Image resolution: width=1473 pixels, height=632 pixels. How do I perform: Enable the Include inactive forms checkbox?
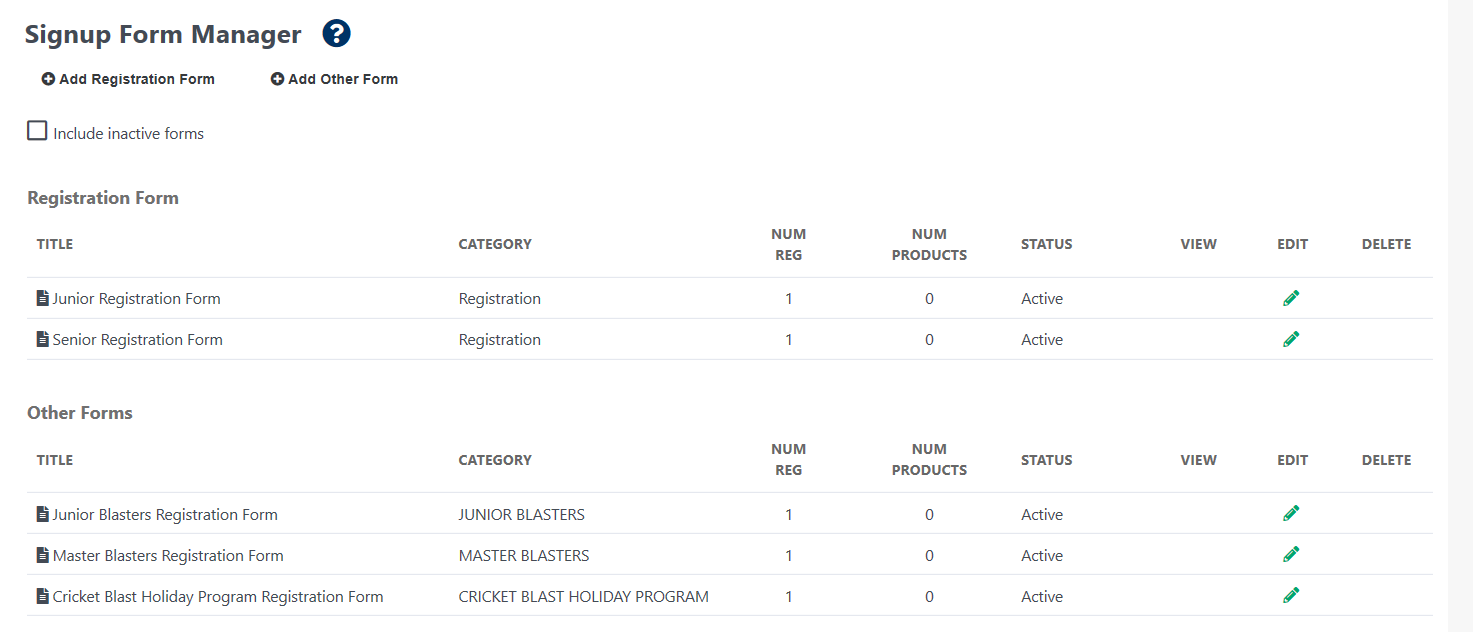point(37,131)
